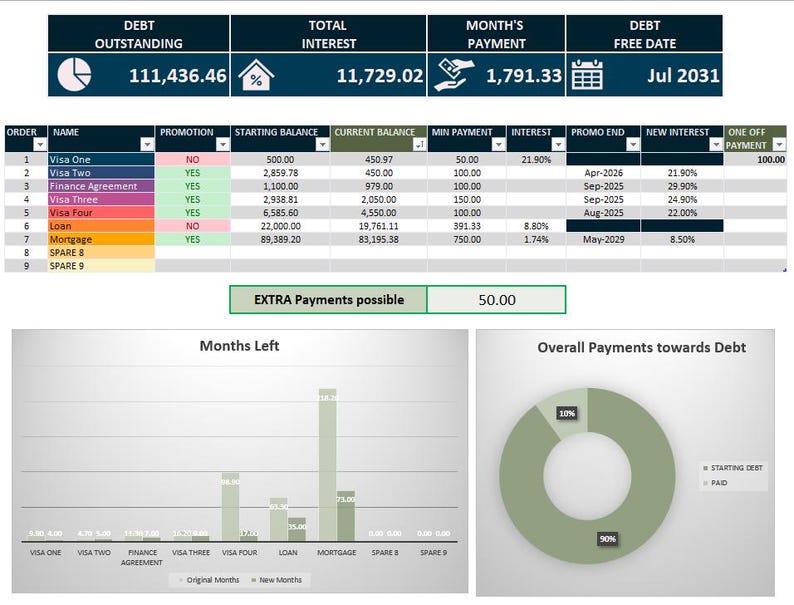The width and height of the screenshot is (794, 605).
Task: Select the debt free date Jul 2031
Action: (x=683, y=76)
